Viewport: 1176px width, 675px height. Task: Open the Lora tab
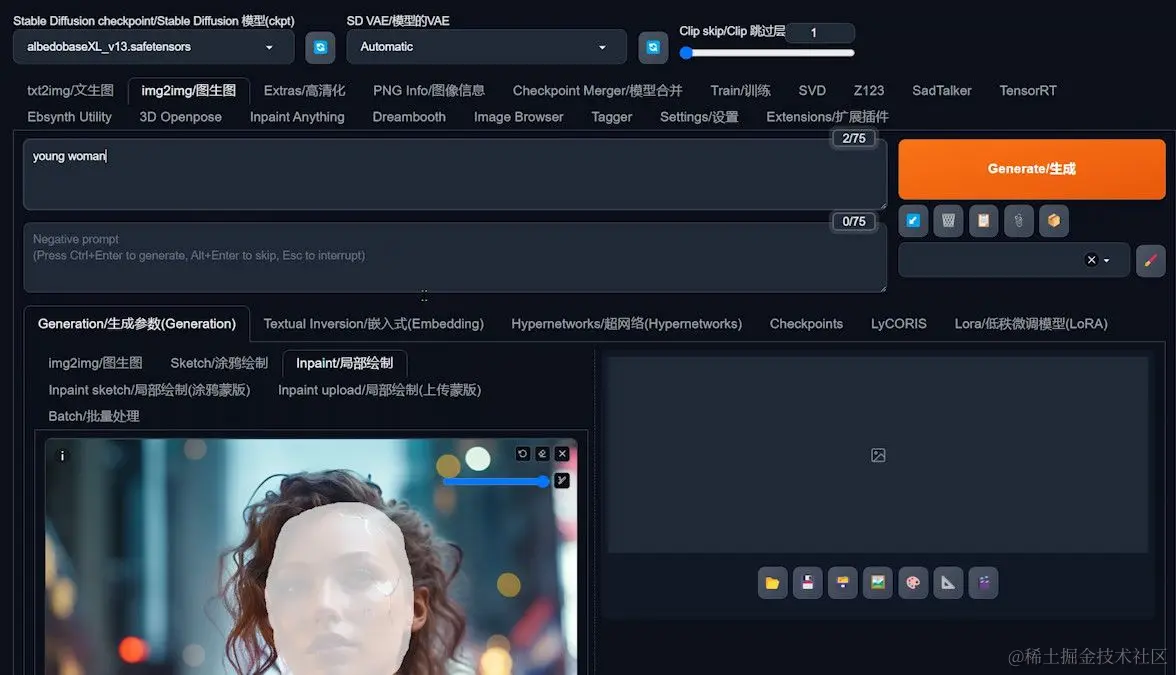pyautogui.click(x=1030, y=324)
